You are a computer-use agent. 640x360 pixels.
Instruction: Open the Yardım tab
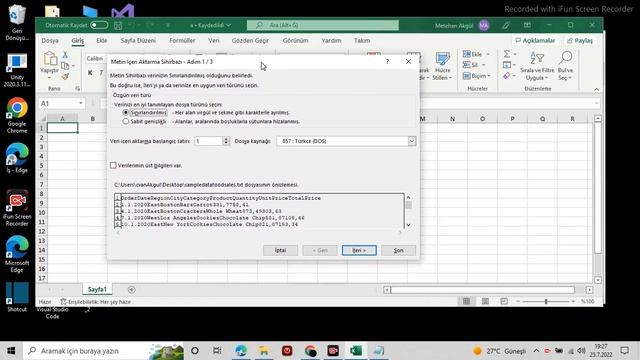tap(331, 40)
